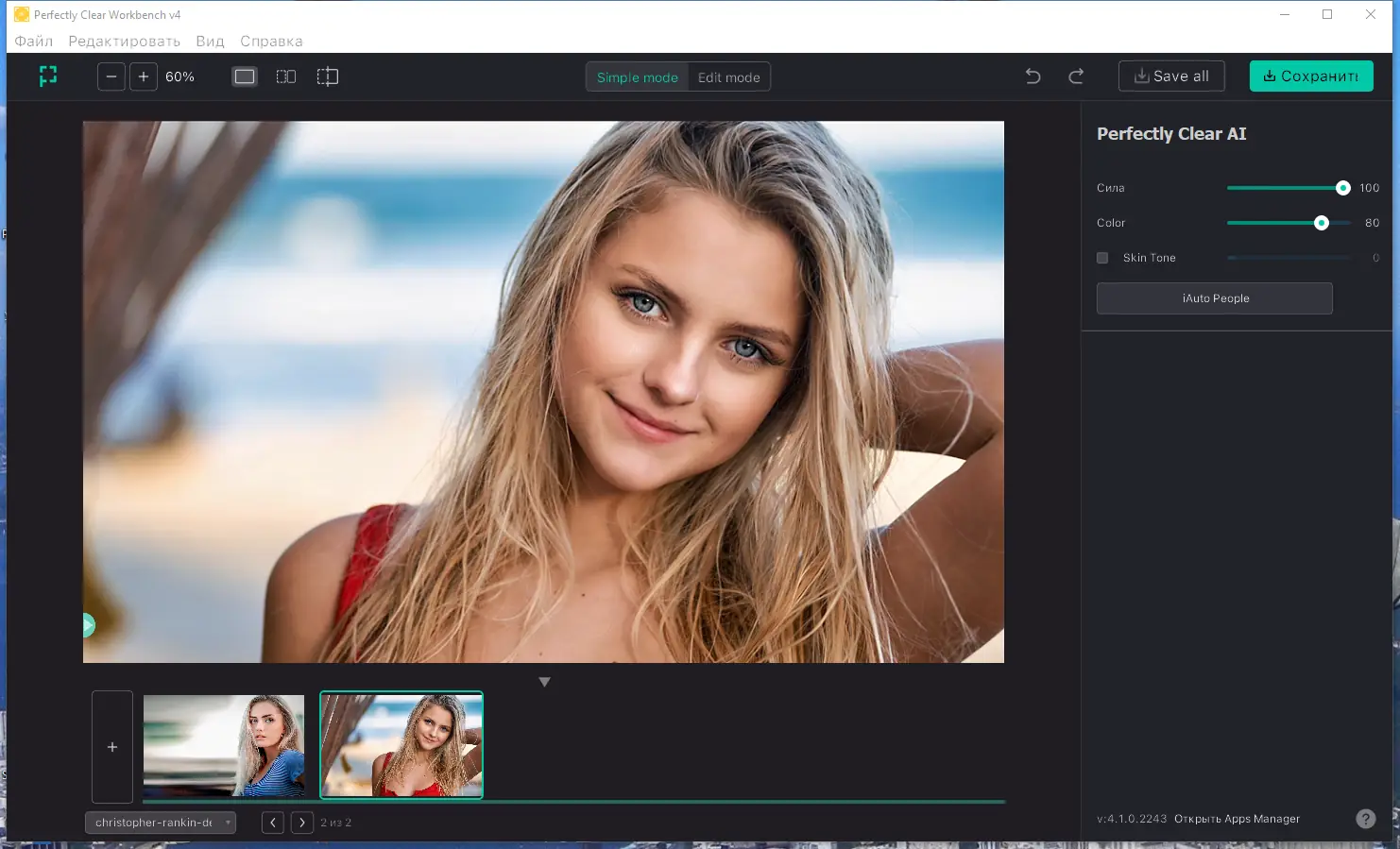Redo the last adjustment

tap(1076, 76)
